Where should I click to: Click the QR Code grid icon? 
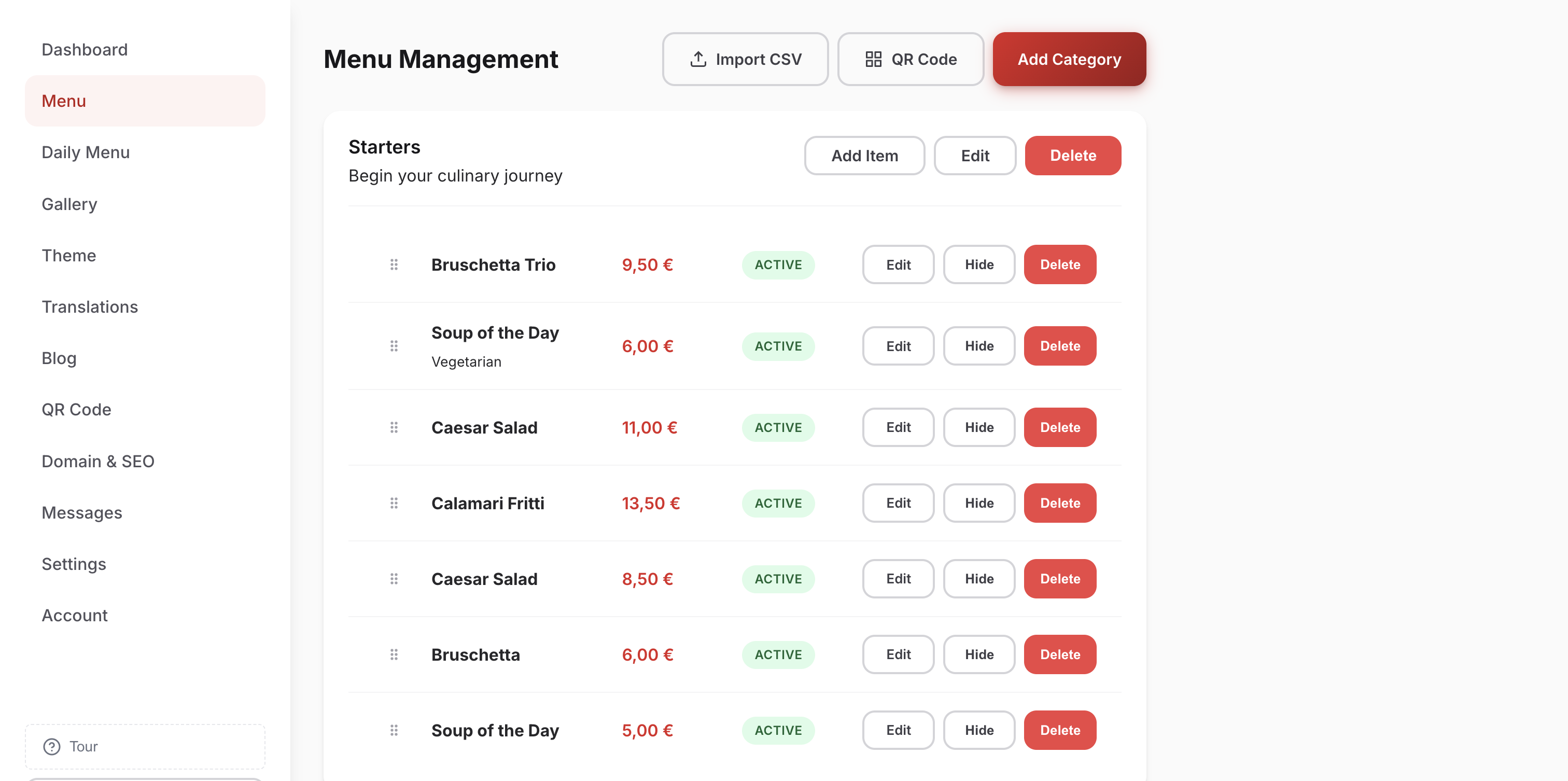(x=873, y=59)
